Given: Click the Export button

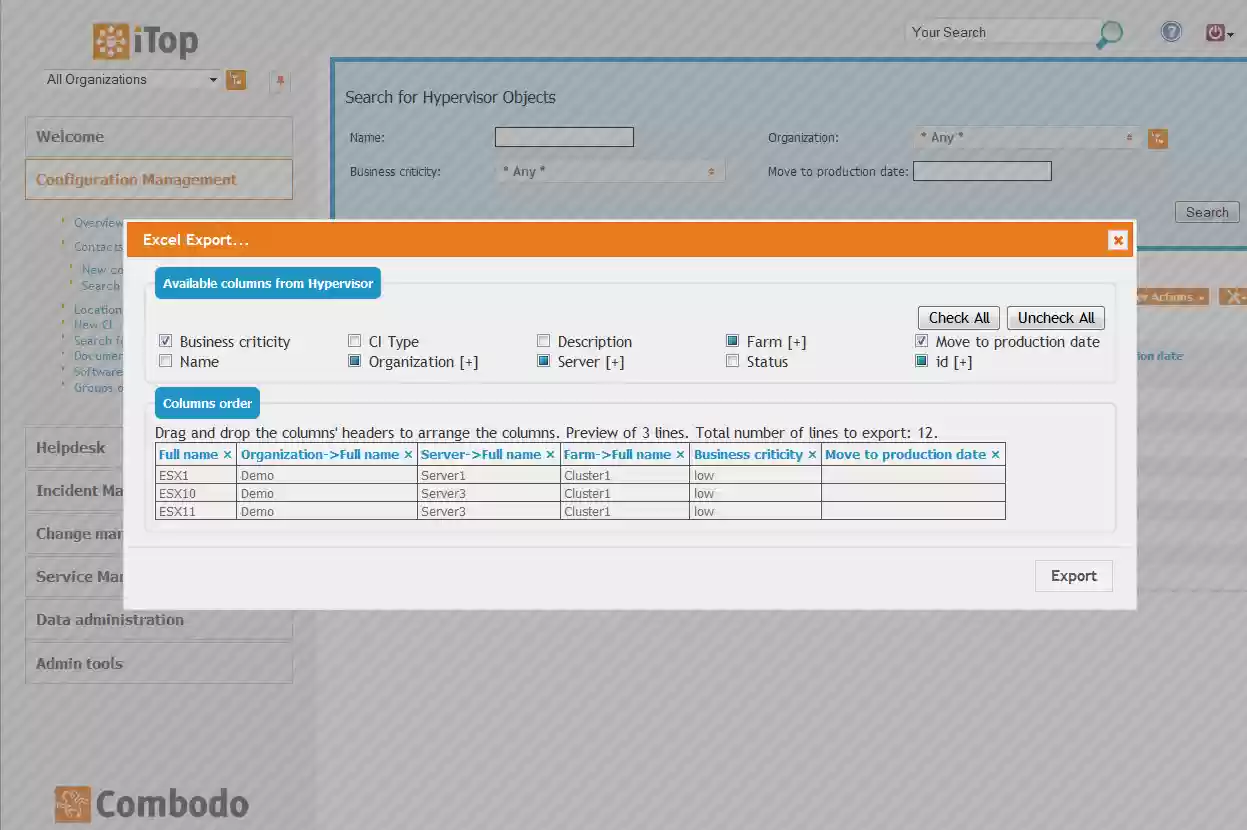Looking at the screenshot, I should pos(1073,575).
